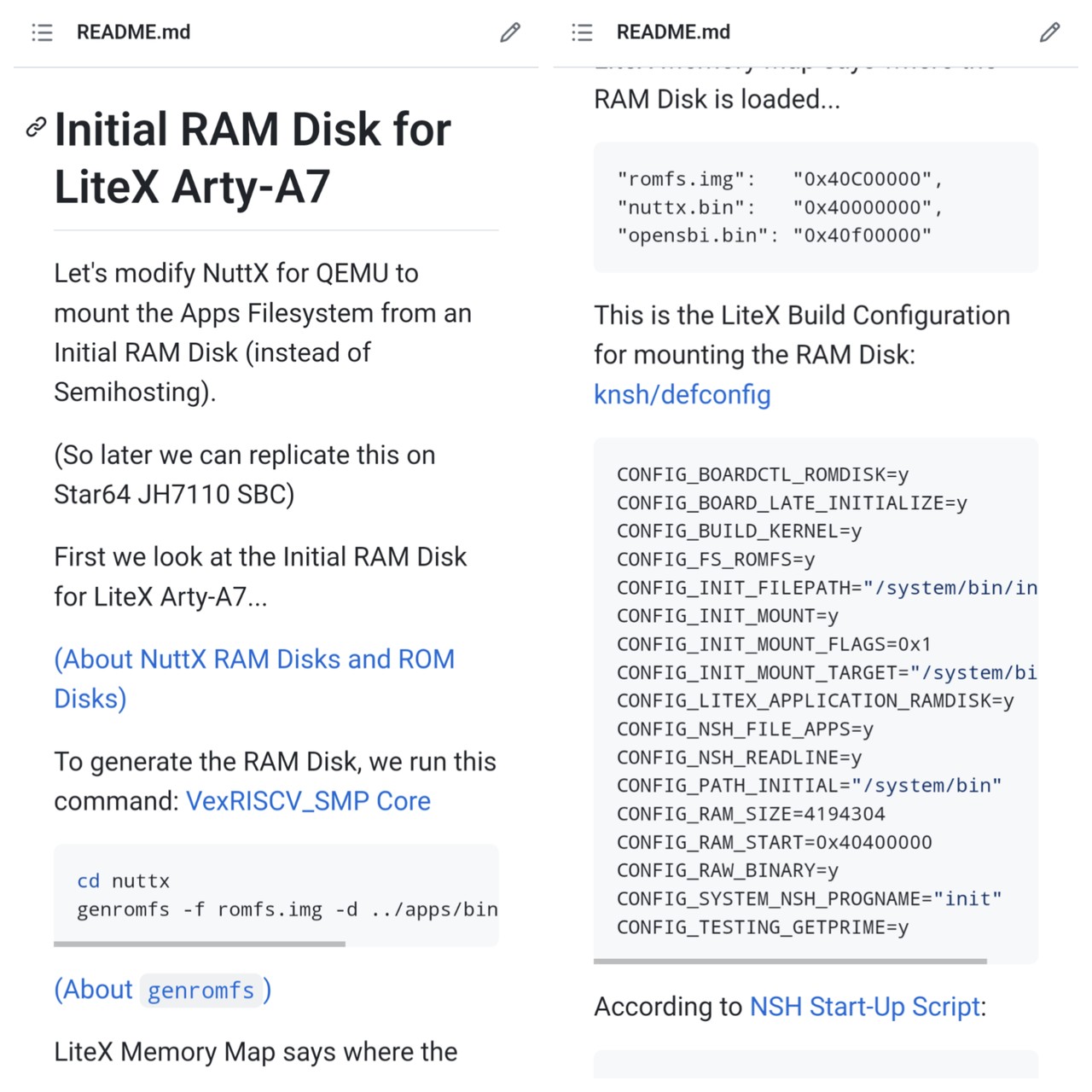1092x1092 pixels.
Task: Click the CONFIG code block horizontal scrollbar
Action: [x=790, y=961]
